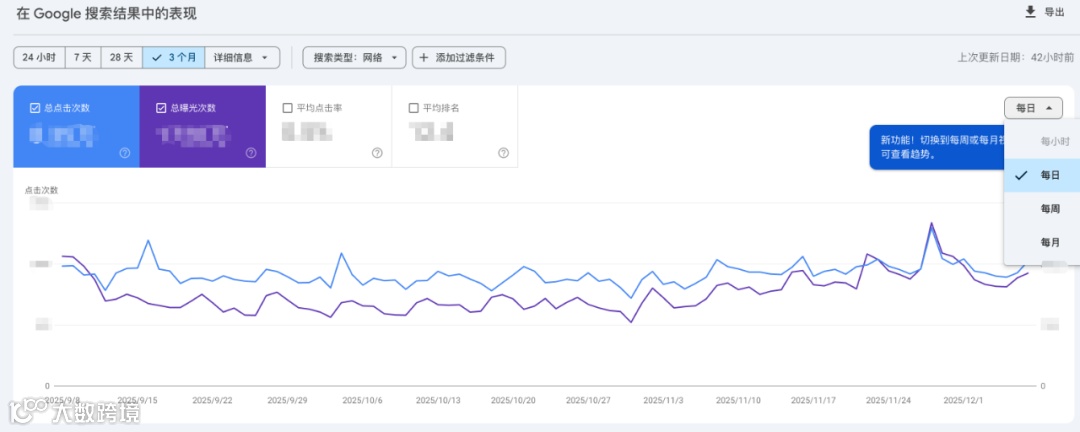
Task: Enable the 平均排名 checkbox
Action: click(x=413, y=107)
